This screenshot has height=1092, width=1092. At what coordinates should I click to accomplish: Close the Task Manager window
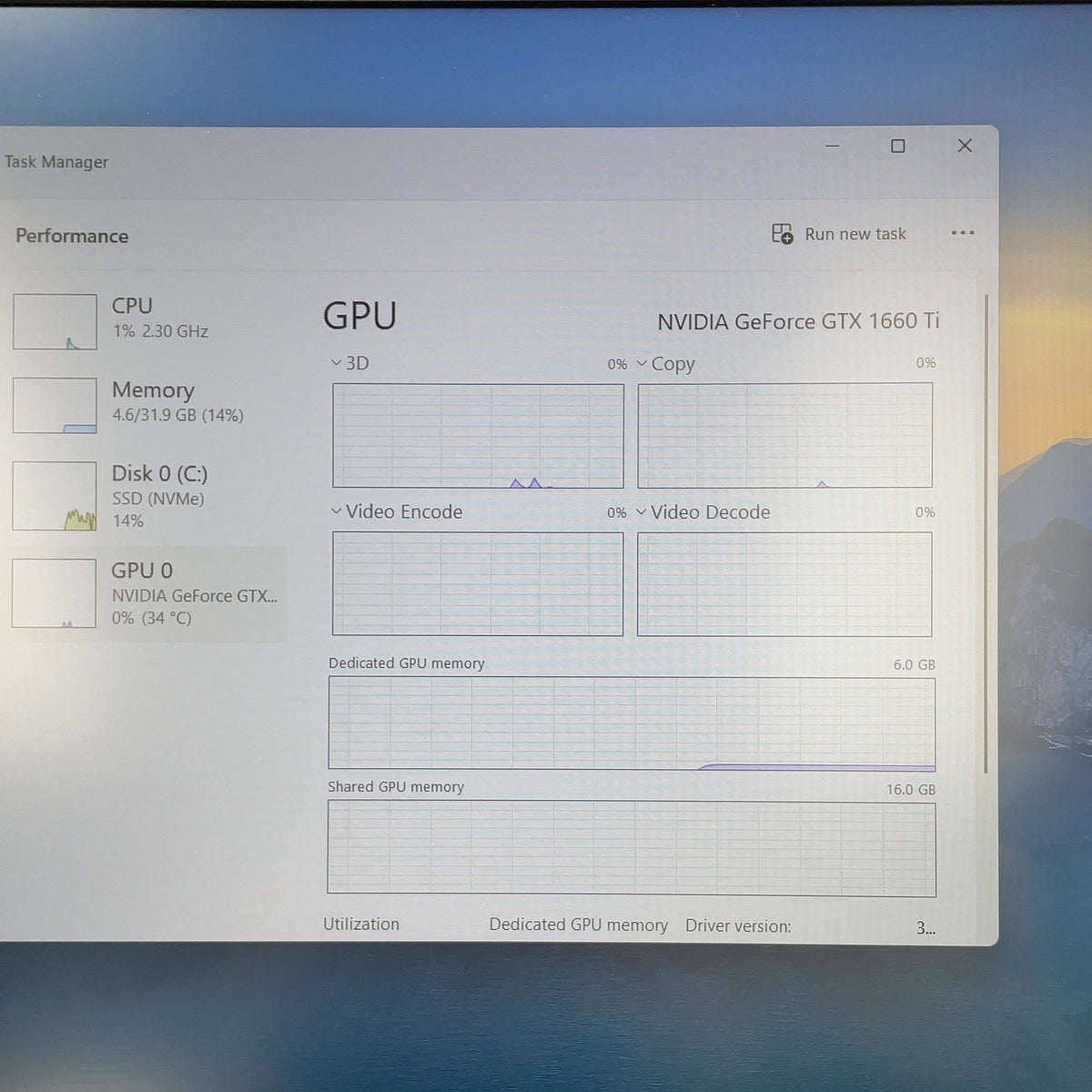[965, 146]
